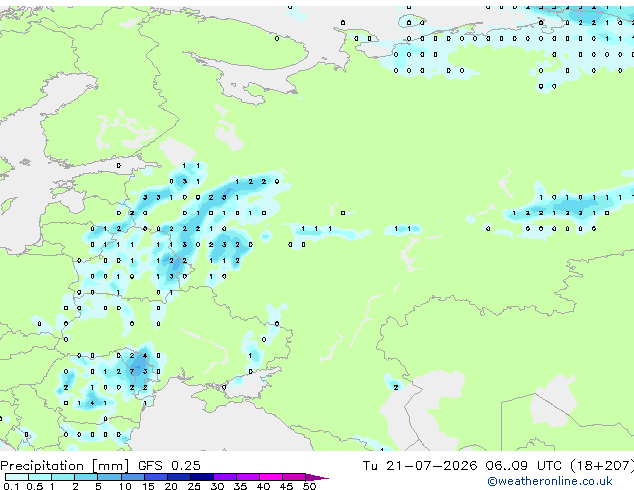Click the '7' precipitation value on map

point(132,372)
